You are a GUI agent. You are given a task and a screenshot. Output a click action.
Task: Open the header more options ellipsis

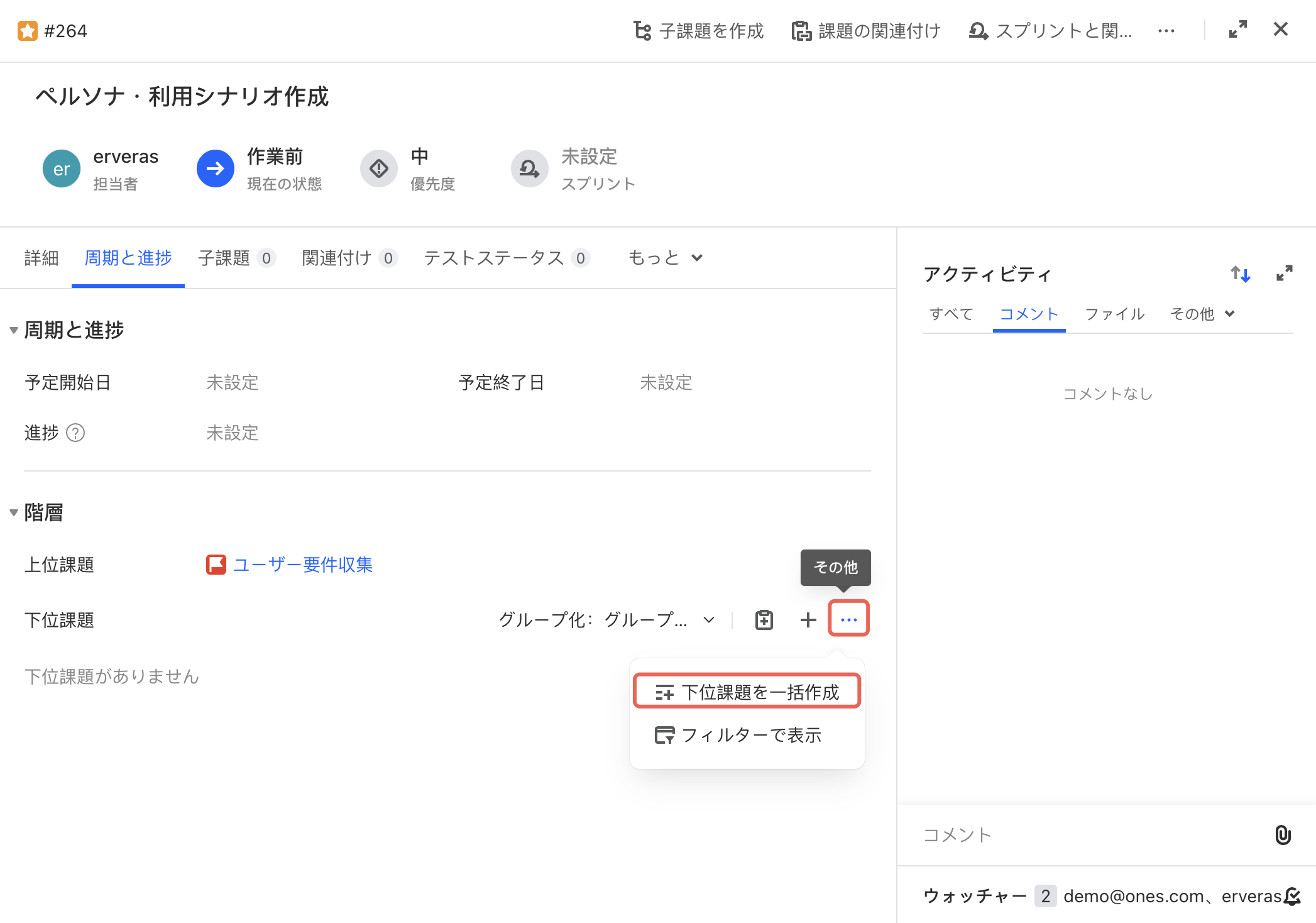pyautogui.click(x=1166, y=30)
